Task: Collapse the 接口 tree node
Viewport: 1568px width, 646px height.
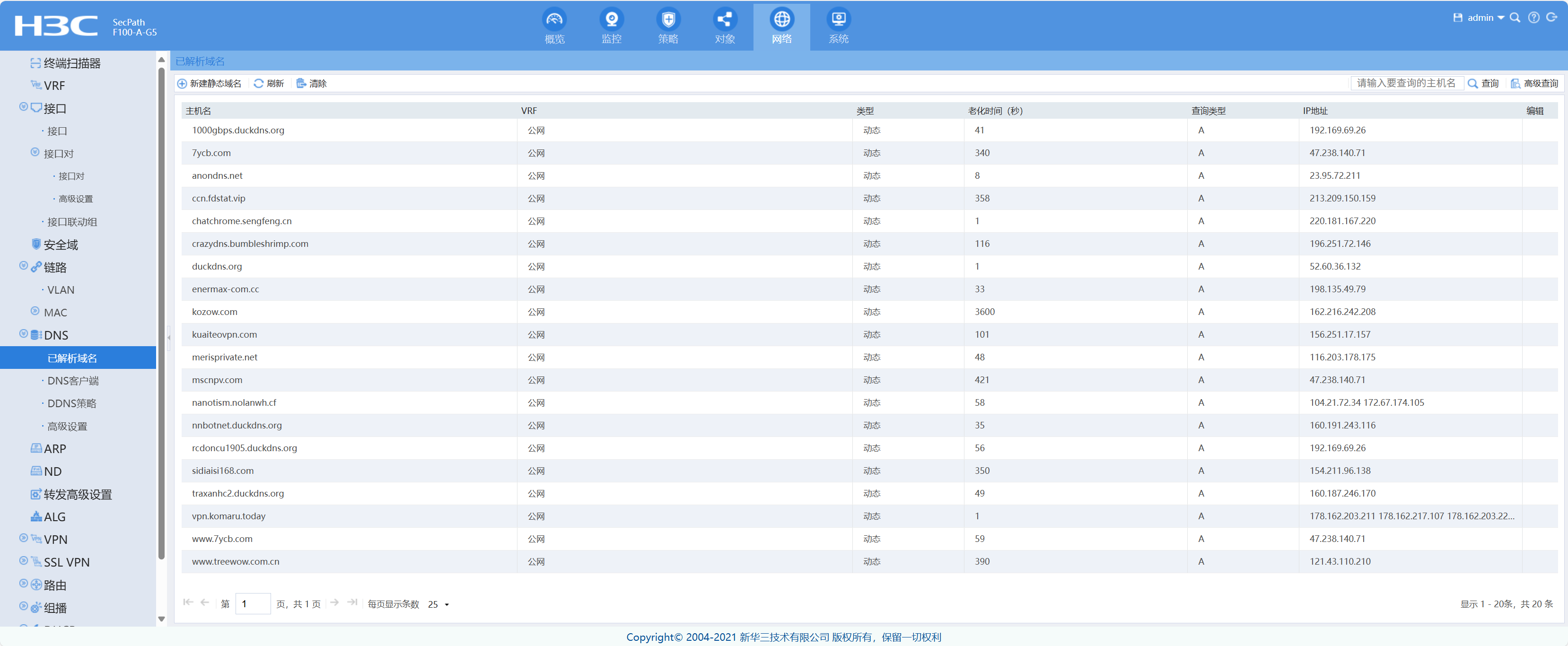Action: click(24, 106)
